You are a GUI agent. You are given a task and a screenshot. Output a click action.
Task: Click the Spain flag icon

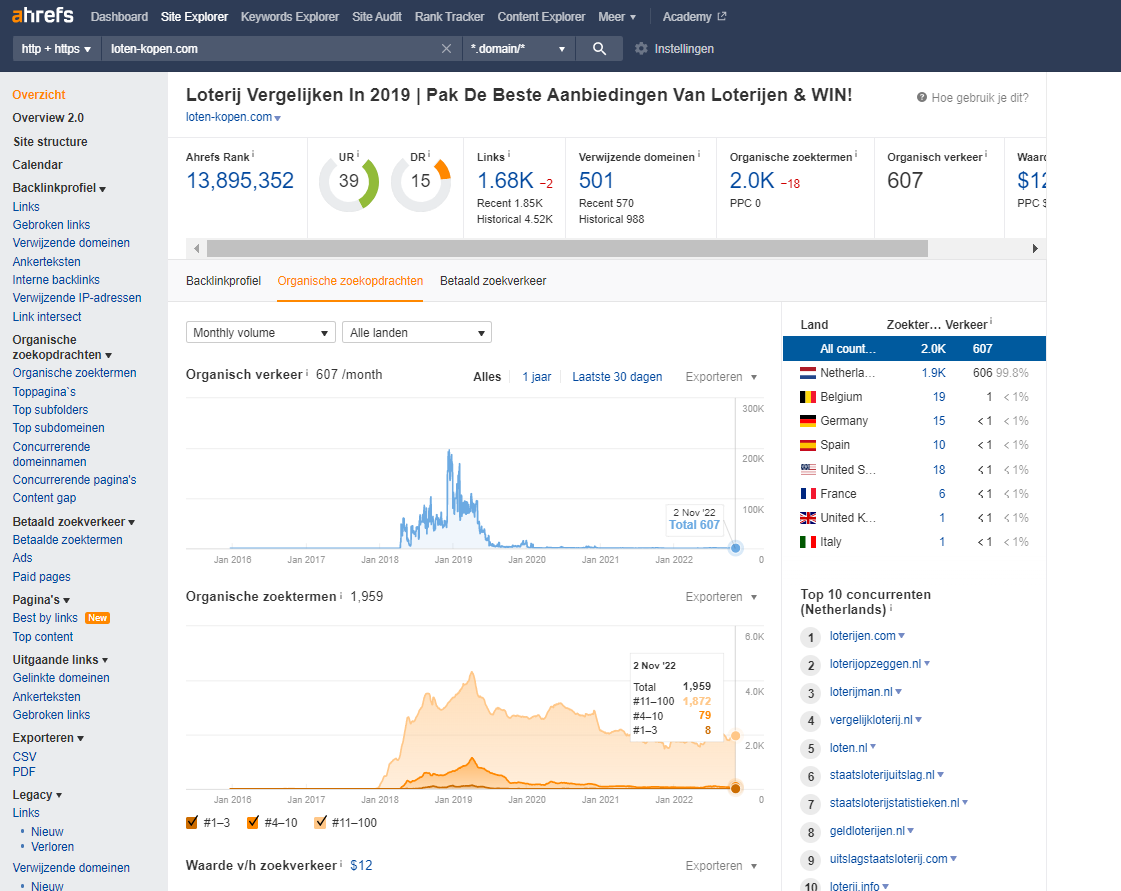pos(808,445)
